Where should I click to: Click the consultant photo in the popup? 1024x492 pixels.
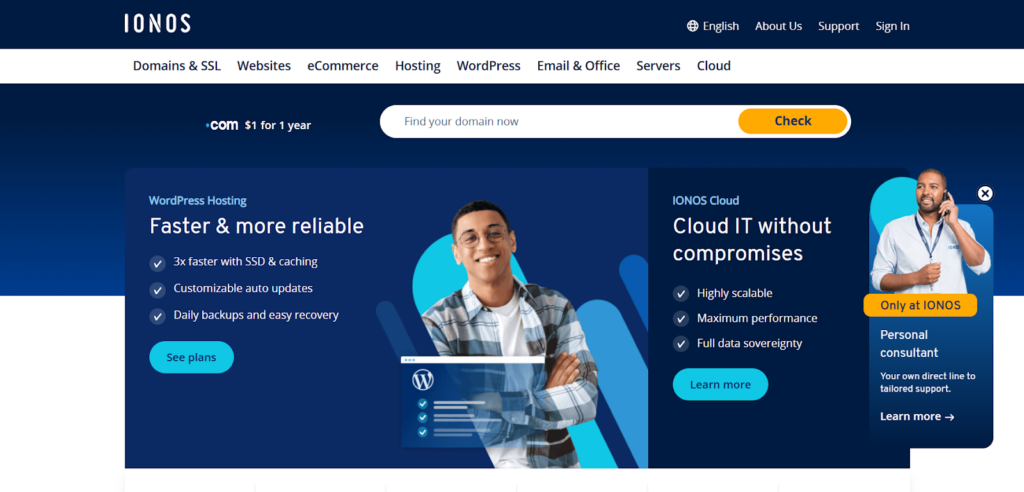[931, 232]
